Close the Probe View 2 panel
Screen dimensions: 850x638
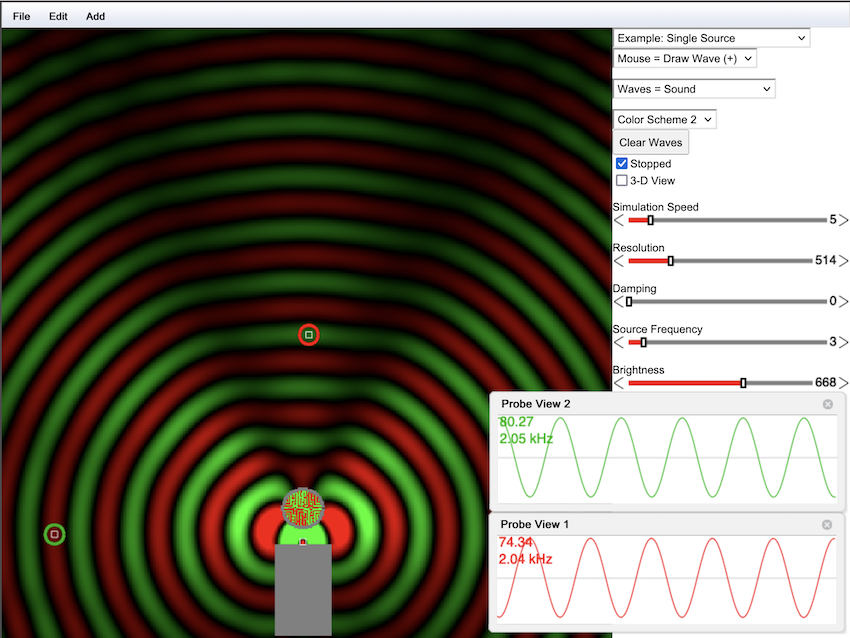point(827,404)
